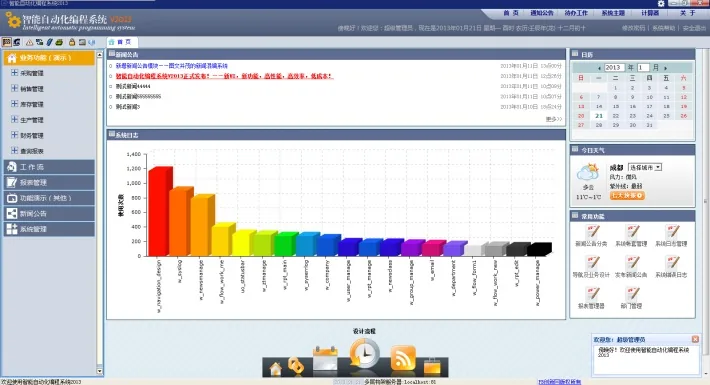
Task: Open the 工作流 sidebar section
Action: tap(49, 167)
